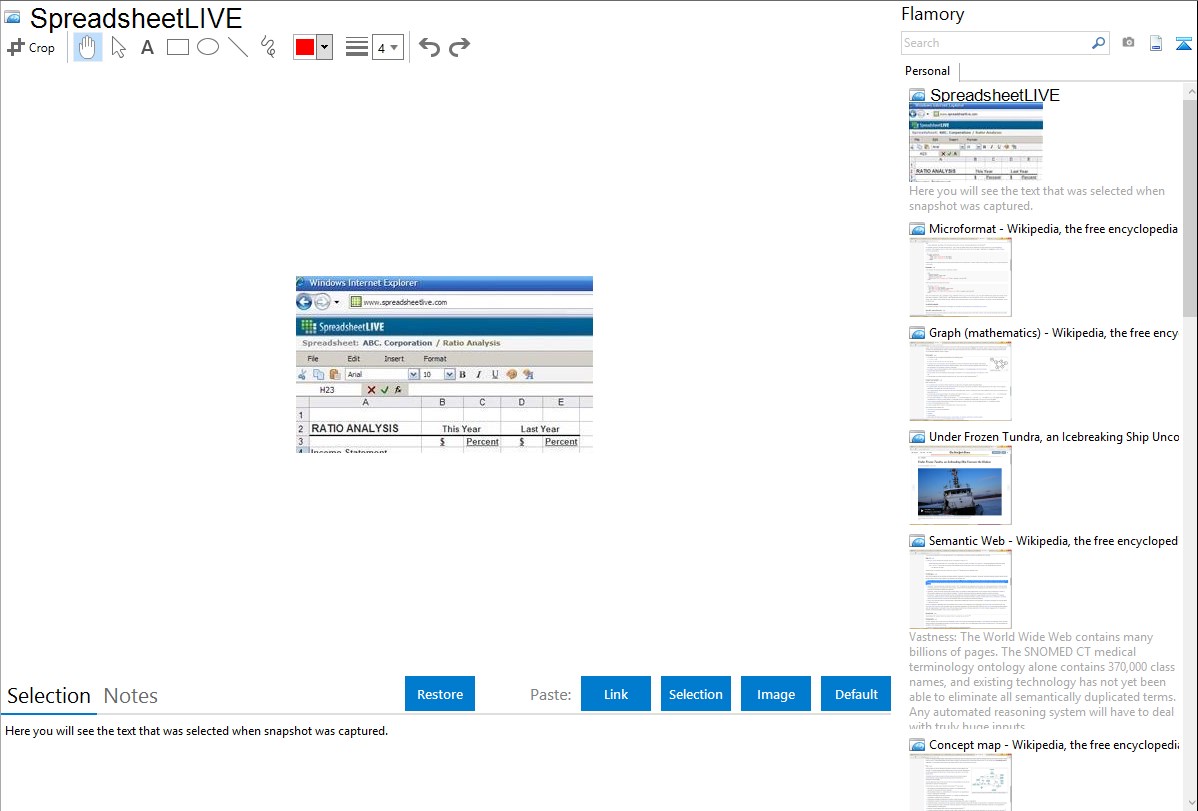Image resolution: width=1198 pixels, height=811 pixels.
Task: Select the Crop tool
Action: [x=31, y=47]
